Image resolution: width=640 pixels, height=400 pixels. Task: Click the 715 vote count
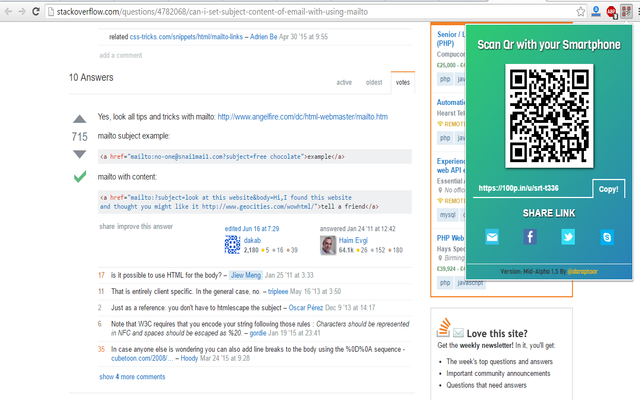click(x=80, y=137)
